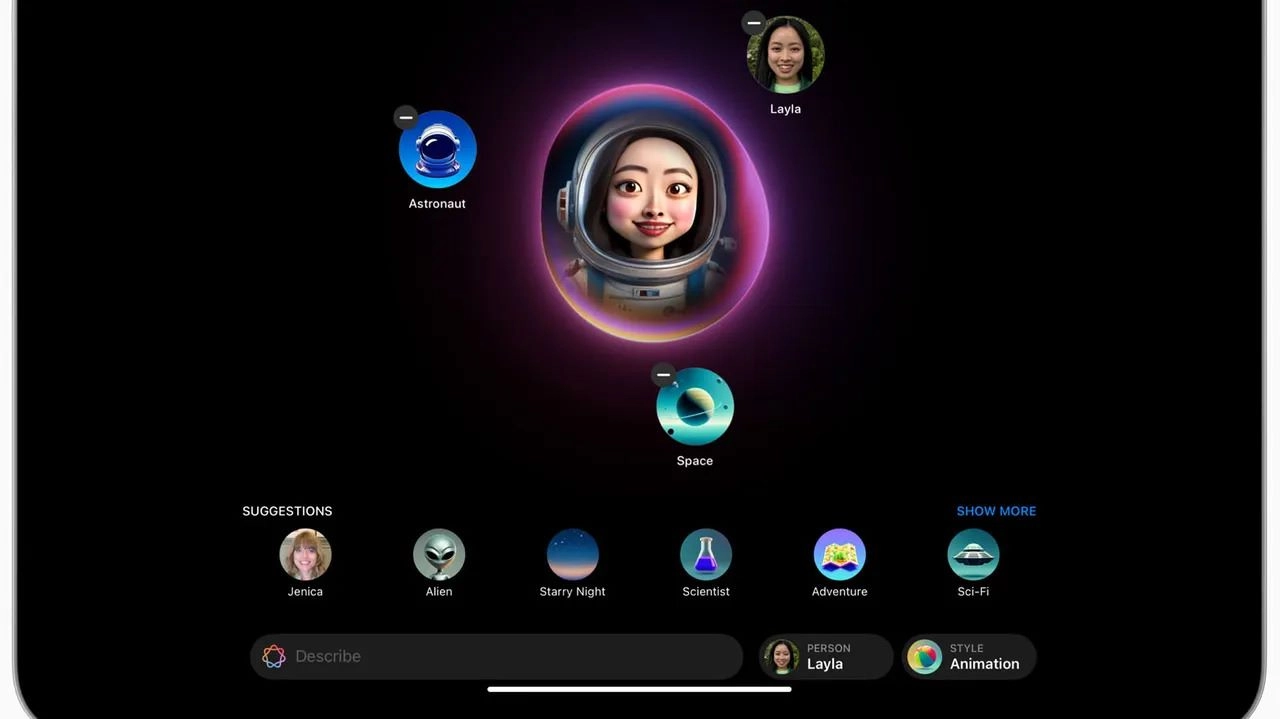
Task: Expand suggestions with Show More
Action: (x=996, y=511)
